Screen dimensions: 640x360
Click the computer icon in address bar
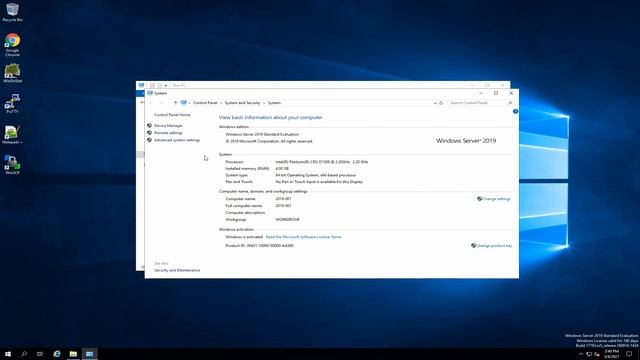pyautogui.click(x=184, y=103)
